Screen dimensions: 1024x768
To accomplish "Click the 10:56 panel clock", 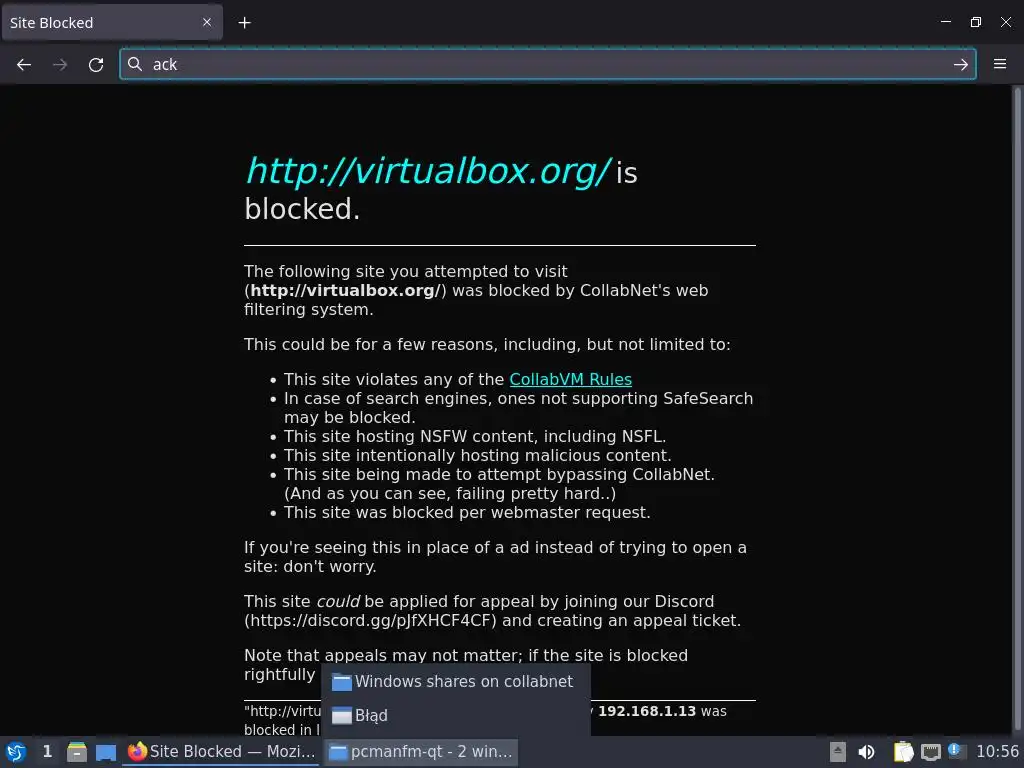I will coord(997,752).
